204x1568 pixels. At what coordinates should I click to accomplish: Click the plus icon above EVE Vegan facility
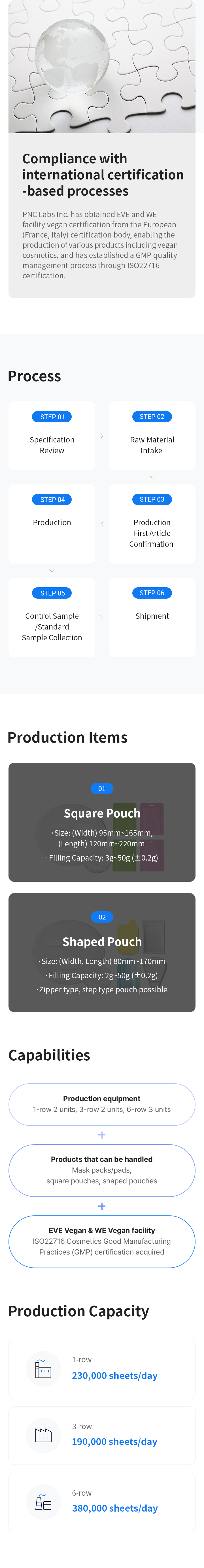point(102,1206)
